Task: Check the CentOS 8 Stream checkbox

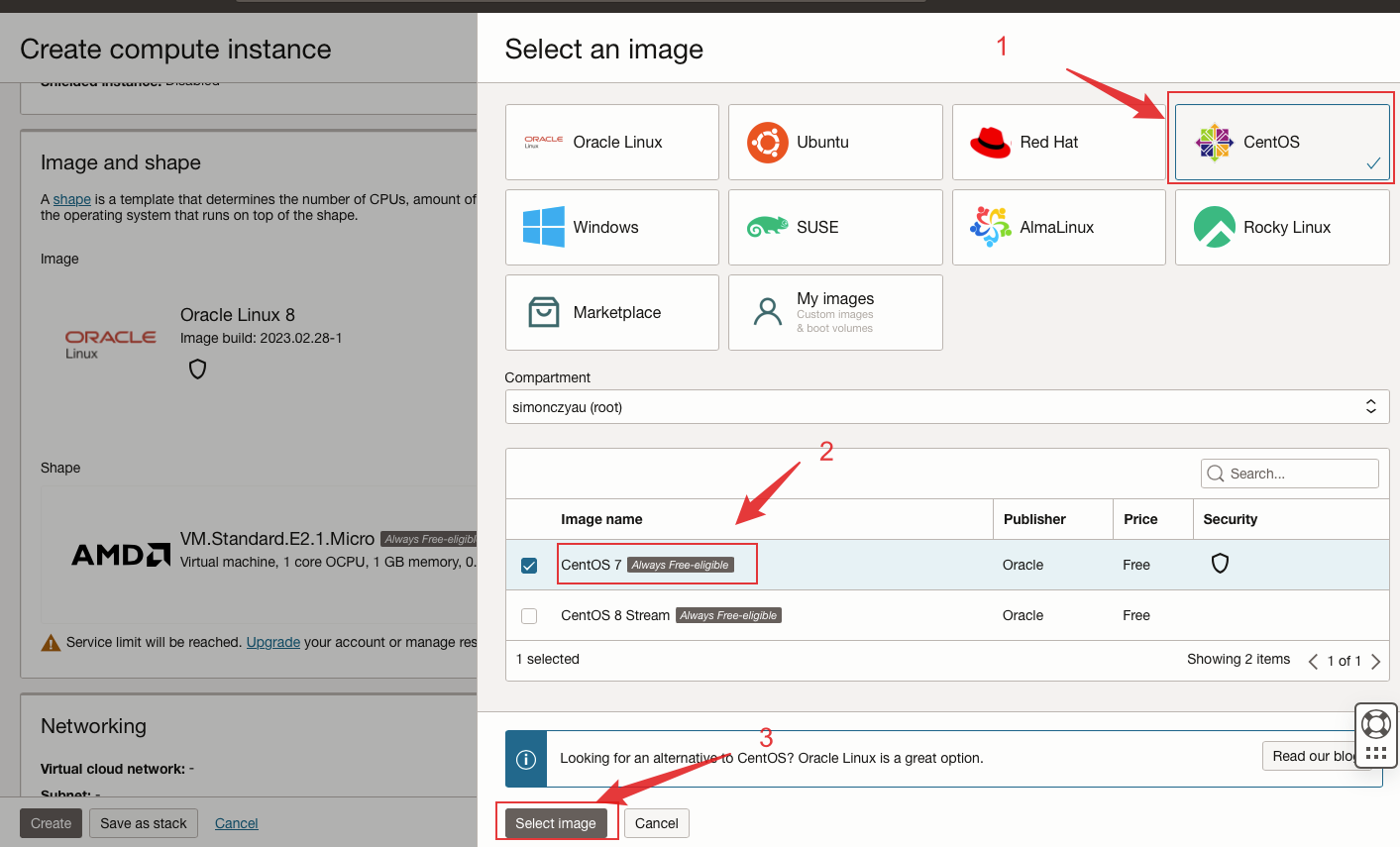Action: coord(529,616)
